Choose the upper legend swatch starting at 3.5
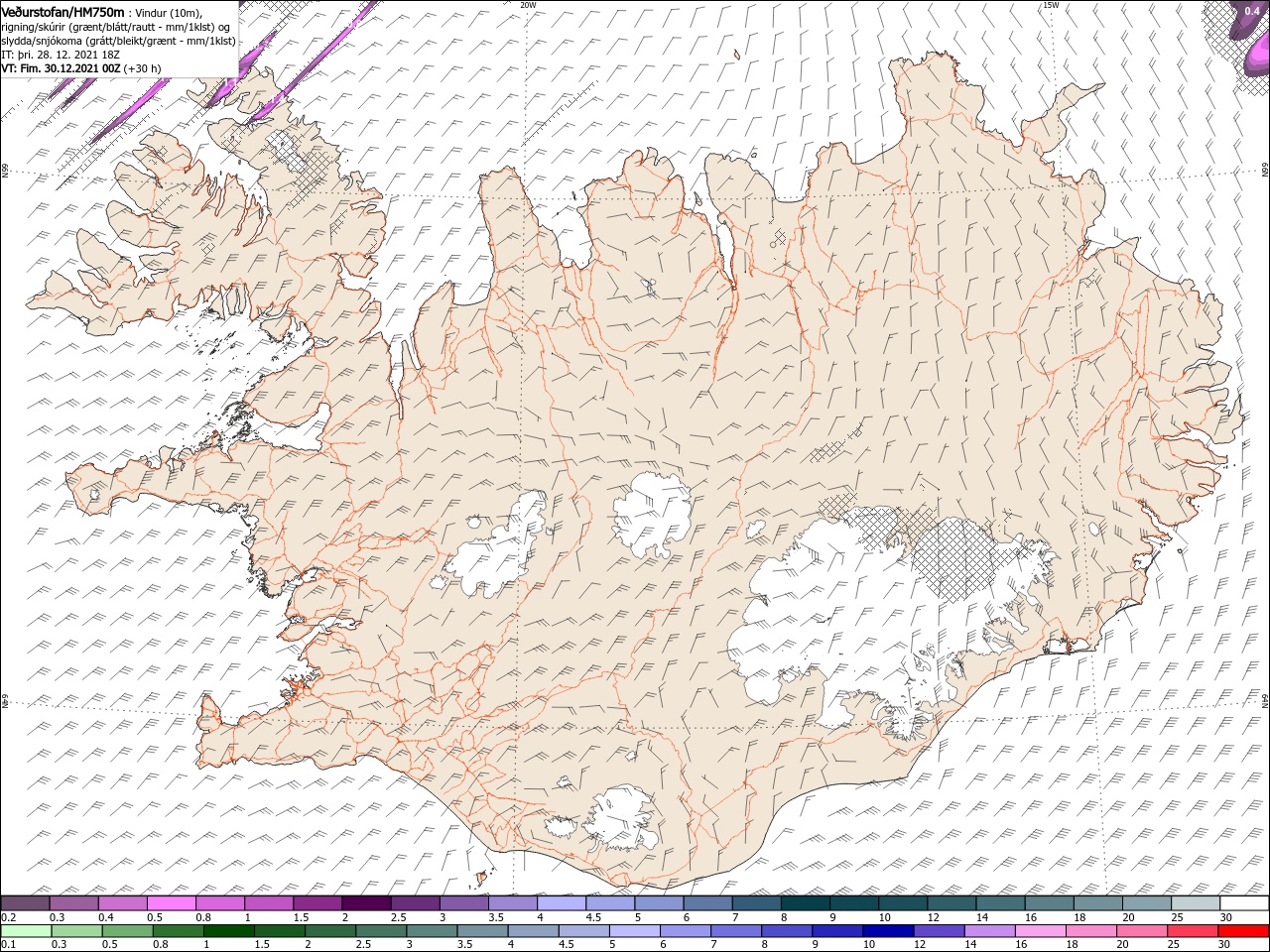 [x=512, y=903]
